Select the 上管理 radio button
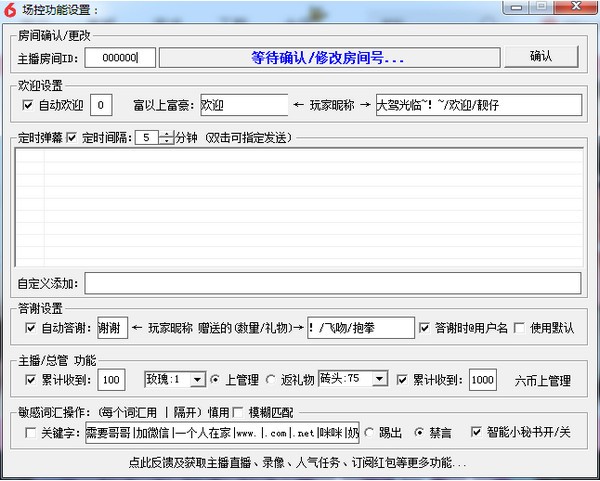Image resolution: width=600 pixels, height=481 pixels. pyautogui.click(x=215, y=380)
